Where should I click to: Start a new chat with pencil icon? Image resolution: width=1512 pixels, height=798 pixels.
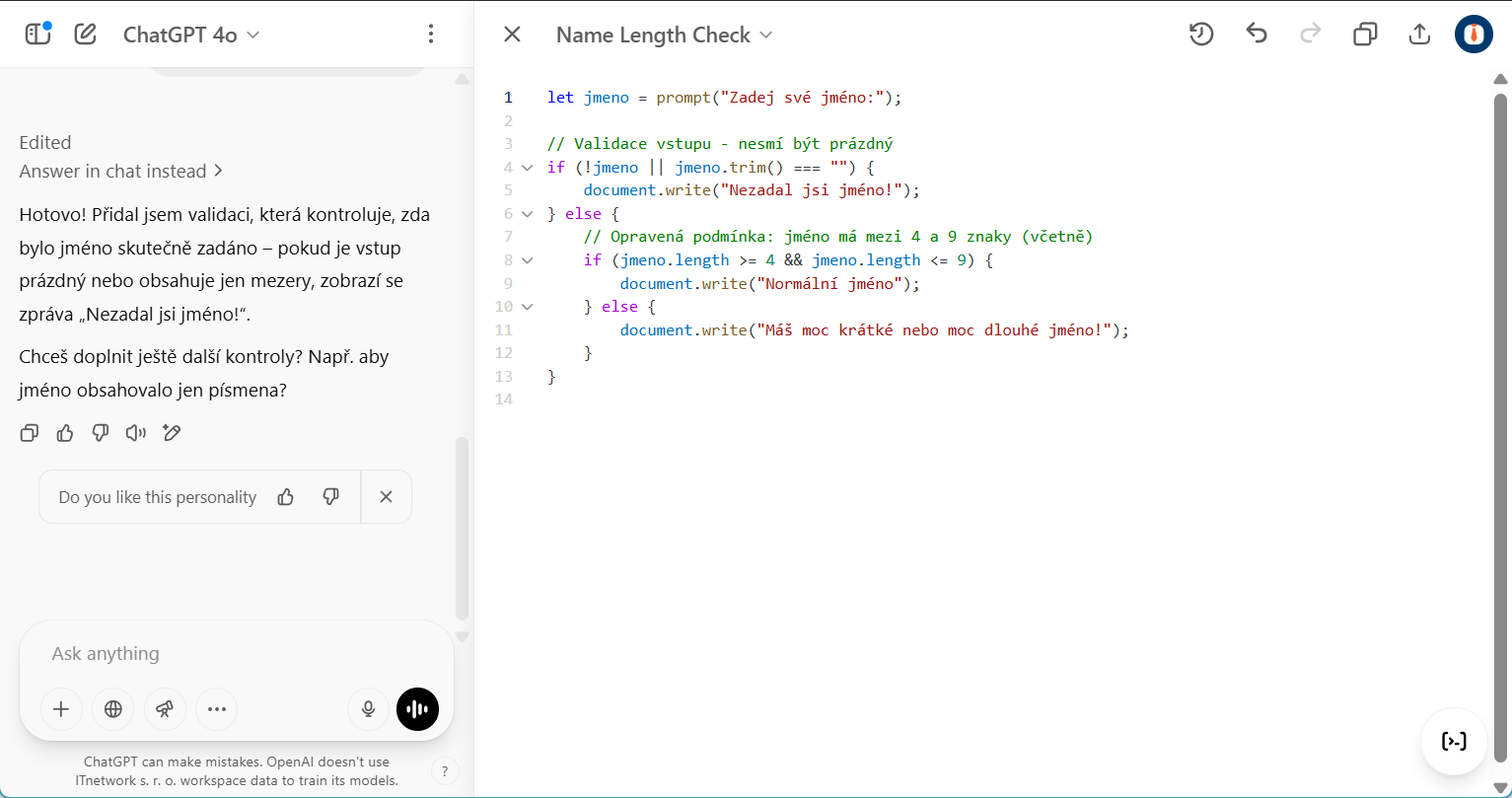tap(86, 35)
